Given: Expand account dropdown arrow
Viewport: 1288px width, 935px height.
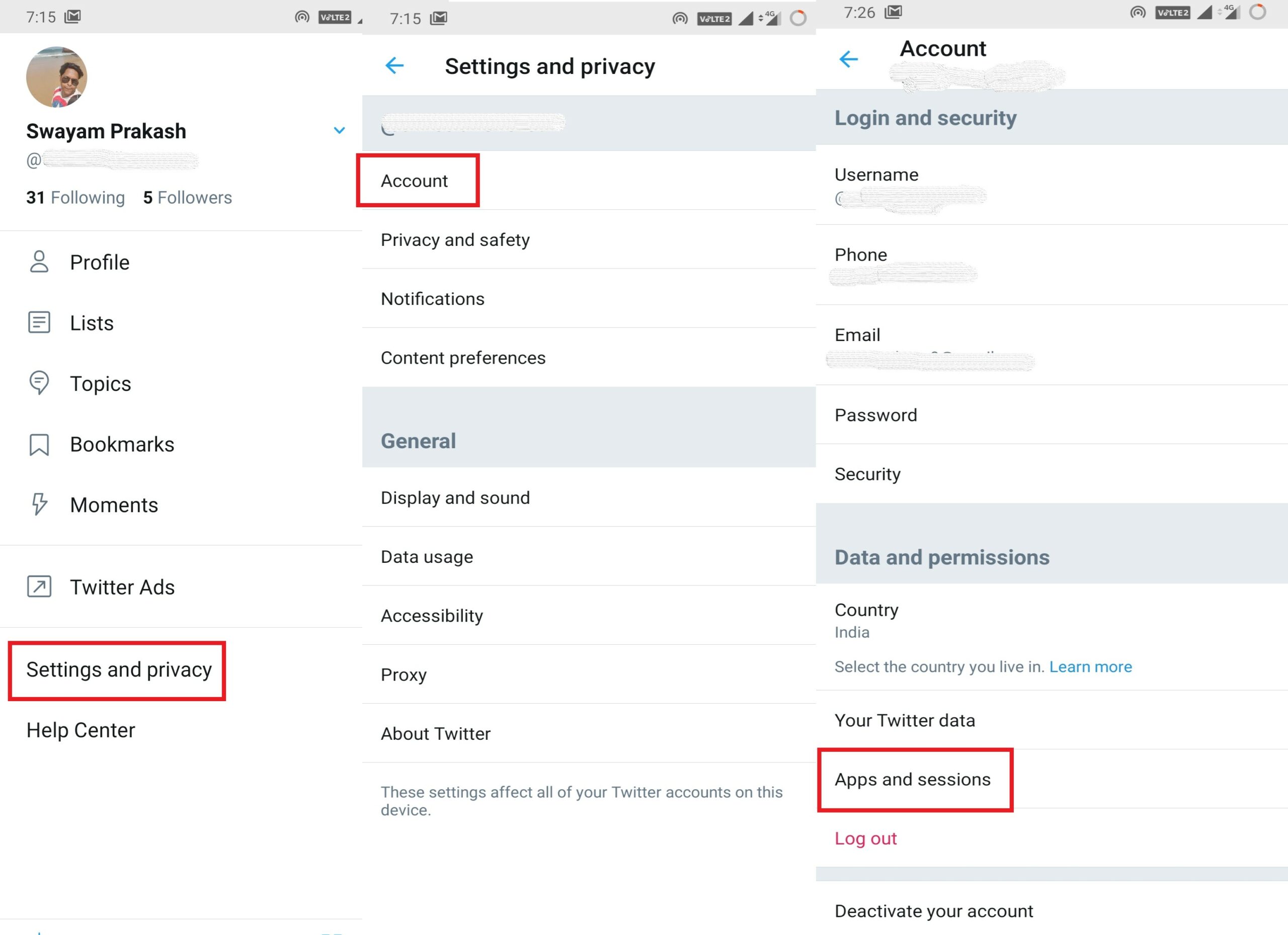Looking at the screenshot, I should pos(339,129).
